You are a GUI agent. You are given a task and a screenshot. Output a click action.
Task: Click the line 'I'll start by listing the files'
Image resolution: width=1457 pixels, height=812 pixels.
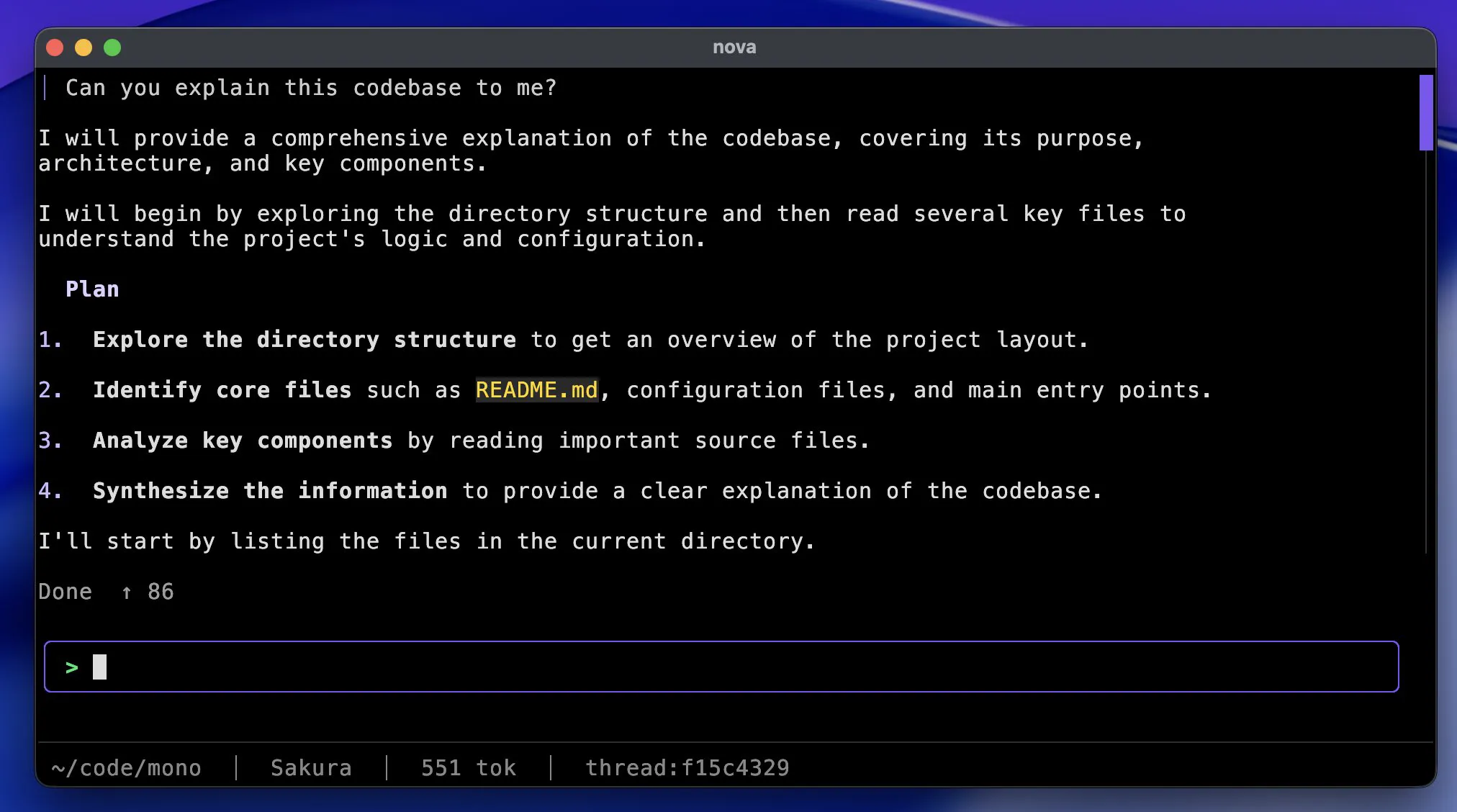[x=427, y=541]
